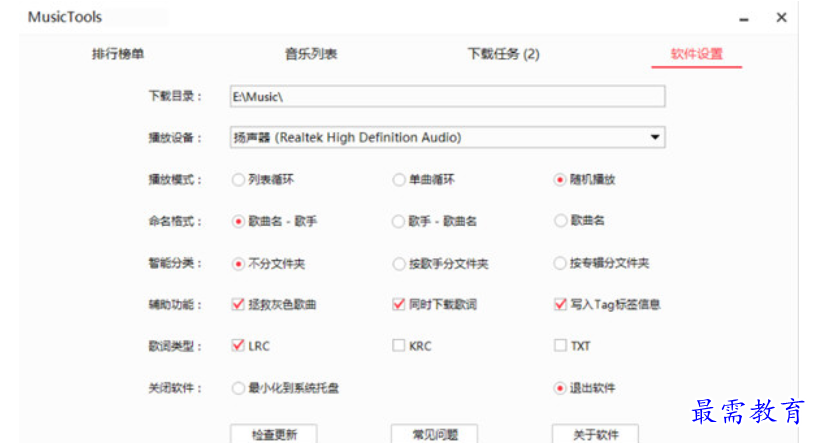The width and height of the screenshot is (813, 443).
Task: Uncheck the LRC lyrics type
Action: click(238, 345)
